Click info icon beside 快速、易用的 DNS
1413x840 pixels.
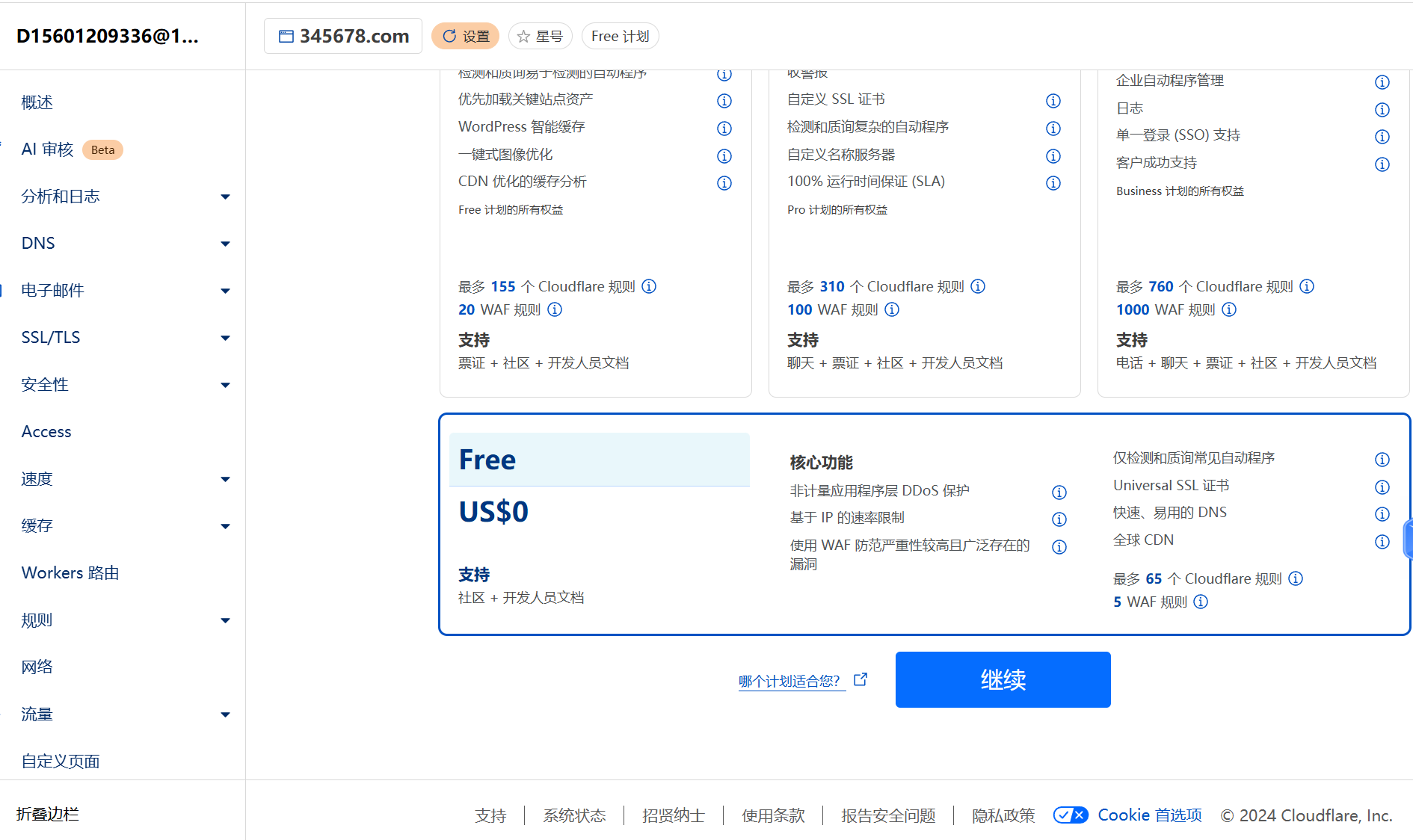click(1382, 514)
